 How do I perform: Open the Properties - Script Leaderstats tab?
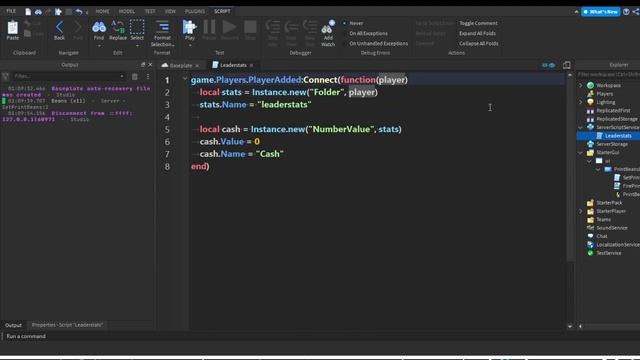coord(67,325)
